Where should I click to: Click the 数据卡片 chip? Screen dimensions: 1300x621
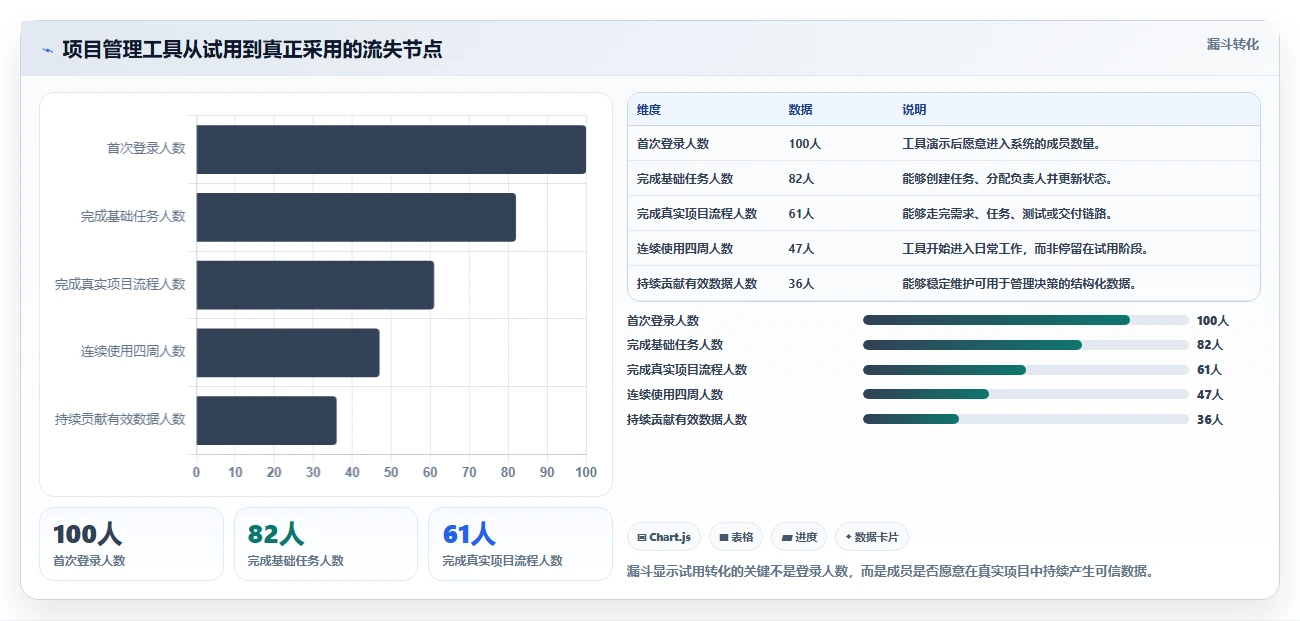[x=872, y=537]
